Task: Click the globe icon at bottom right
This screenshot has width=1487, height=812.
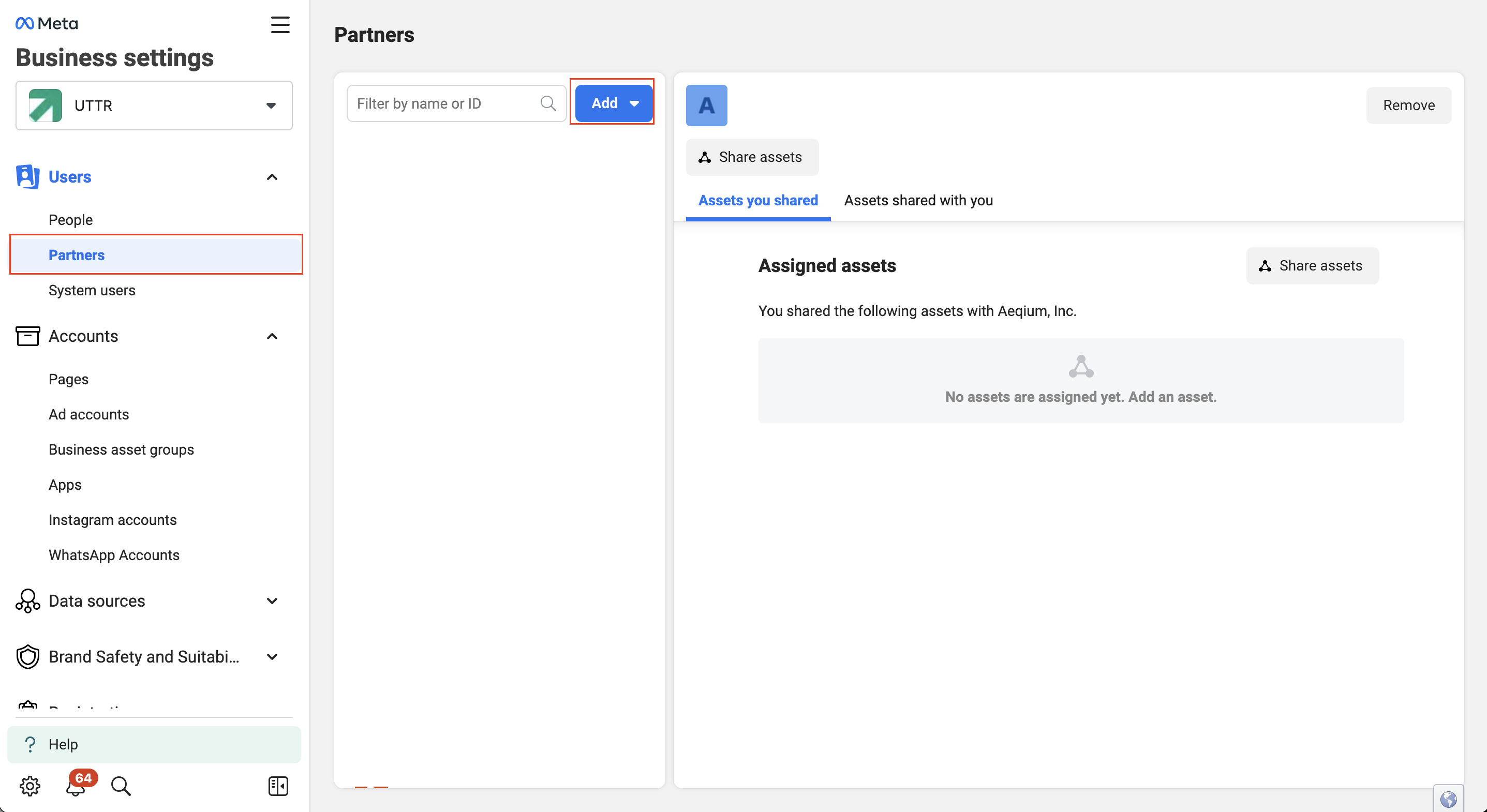Action: (1448, 799)
